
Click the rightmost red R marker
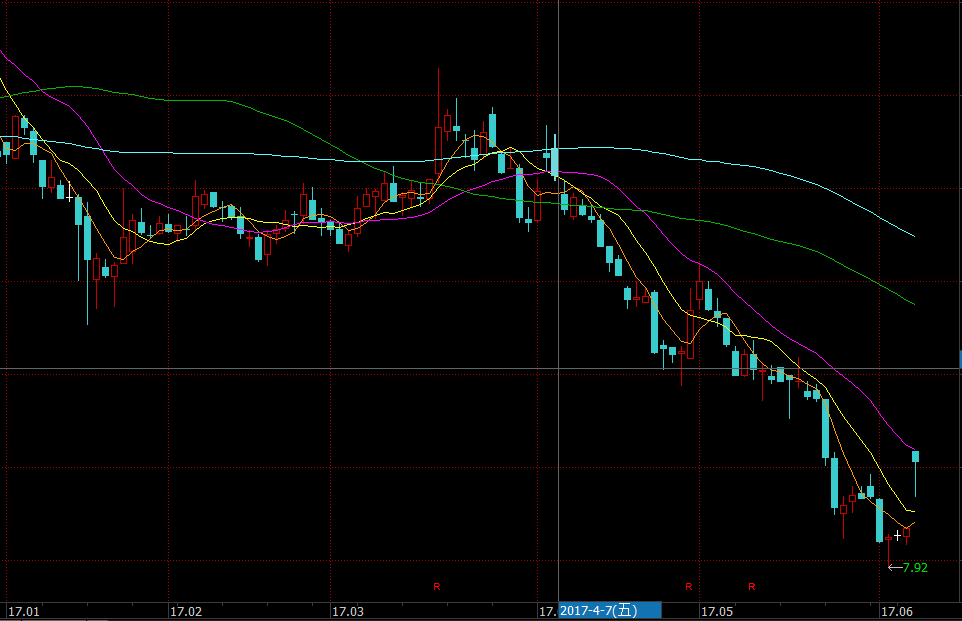tap(751, 585)
